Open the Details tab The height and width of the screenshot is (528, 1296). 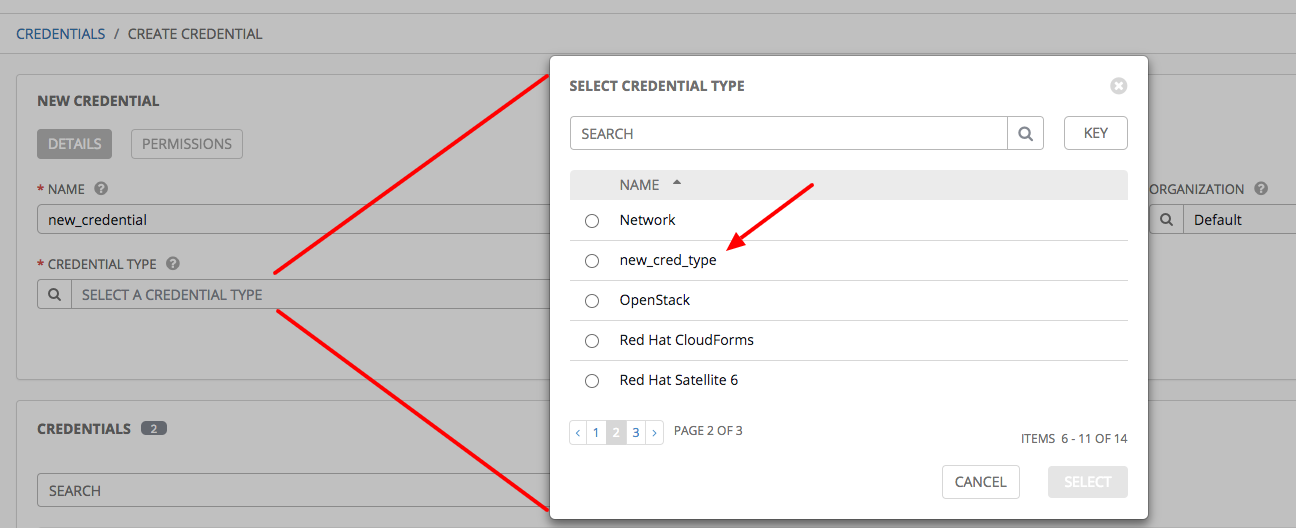74,144
